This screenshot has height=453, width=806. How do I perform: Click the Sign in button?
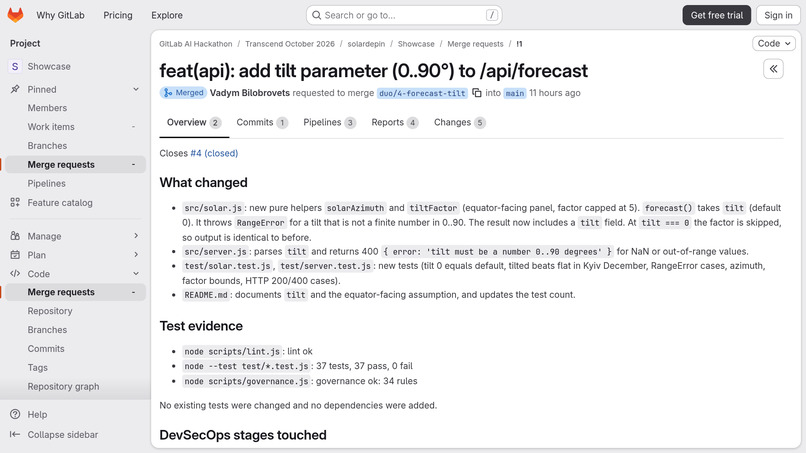click(778, 15)
